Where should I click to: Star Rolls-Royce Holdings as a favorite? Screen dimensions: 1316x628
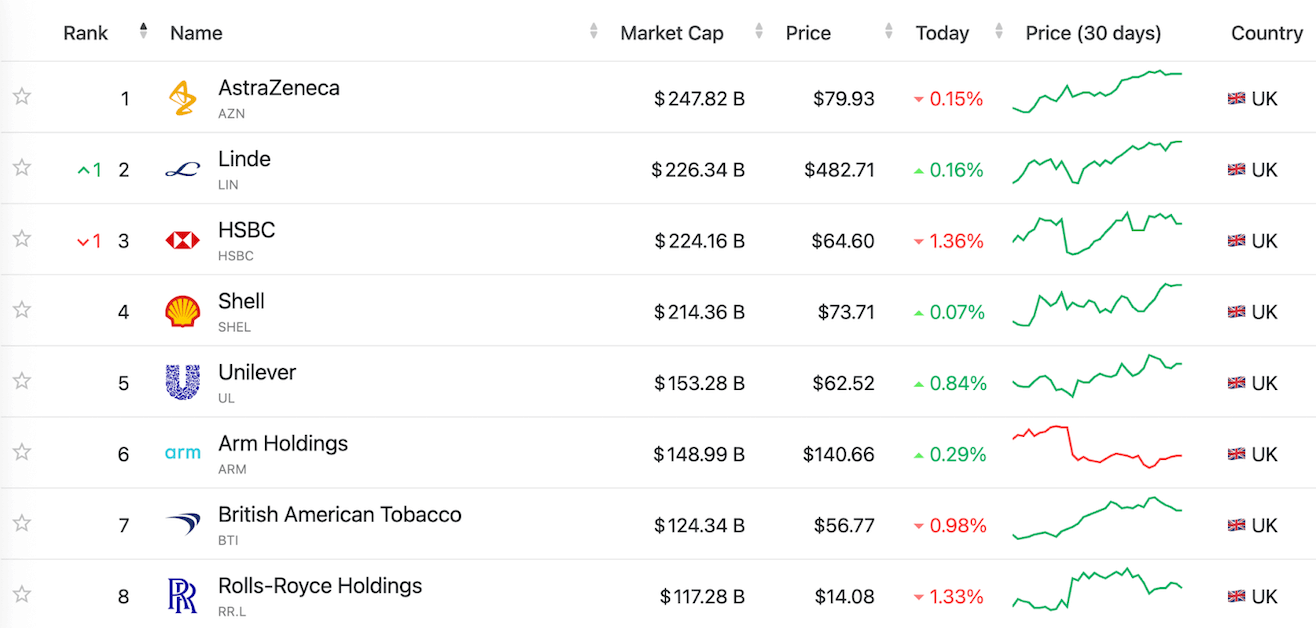pos(22,595)
